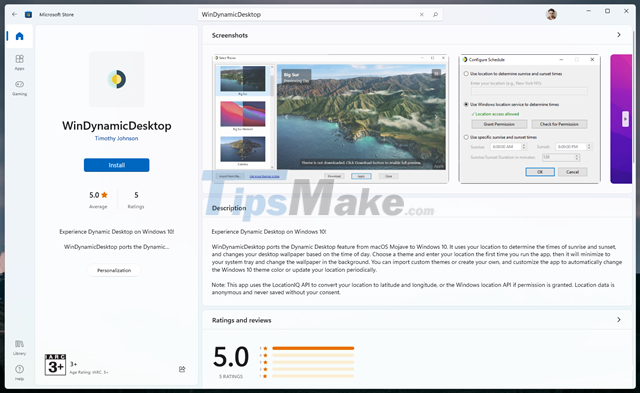Click the 5-star rating bar
This screenshot has width=640, height=393.
[x=313, y=348]
